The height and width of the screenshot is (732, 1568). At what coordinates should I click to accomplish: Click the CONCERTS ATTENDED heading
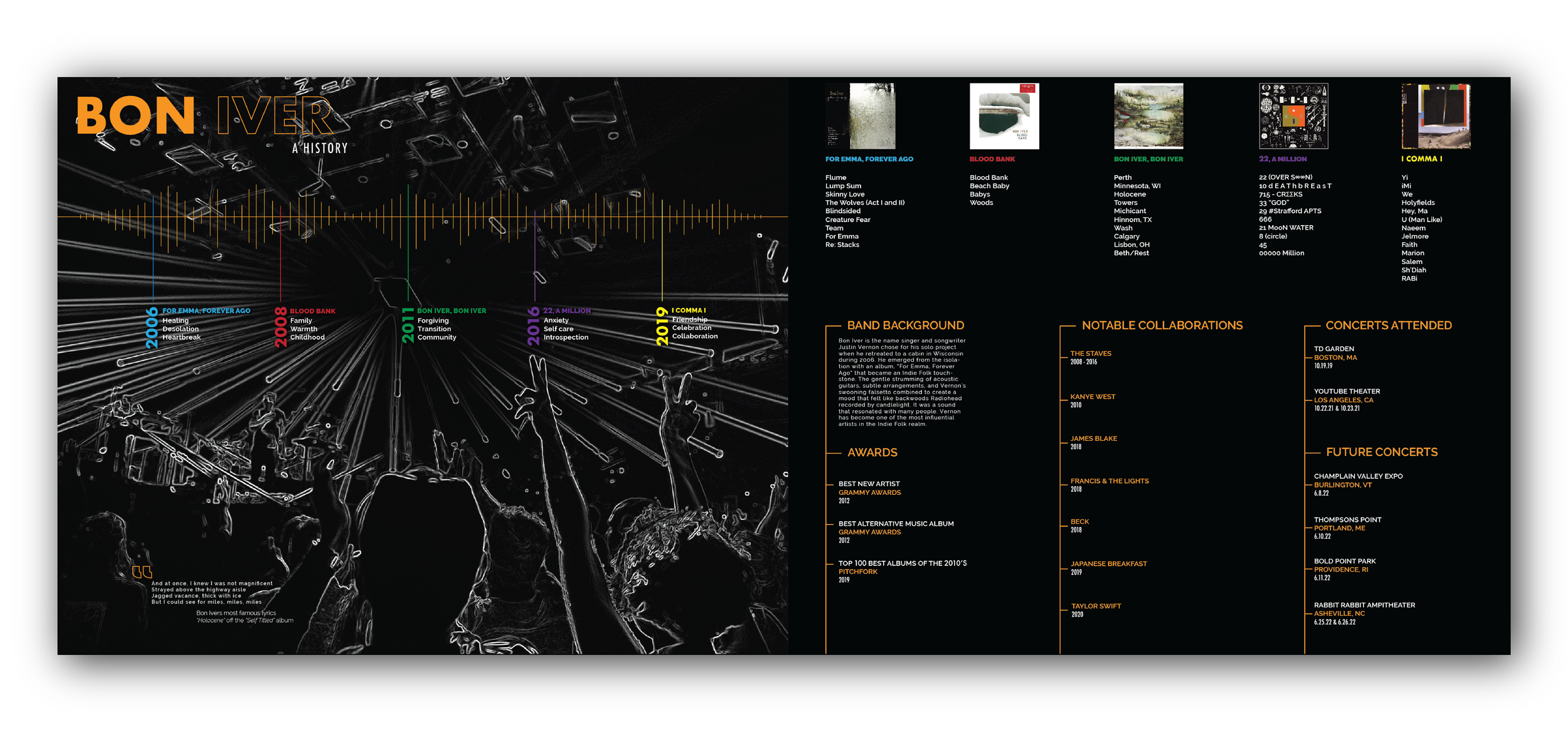1389,326
